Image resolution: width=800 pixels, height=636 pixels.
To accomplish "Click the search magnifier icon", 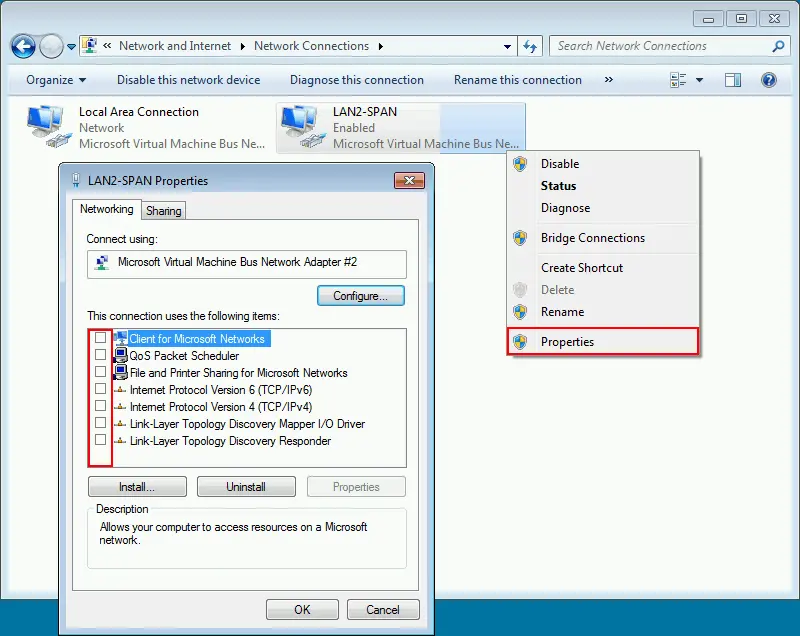I will tap(778, 46).
